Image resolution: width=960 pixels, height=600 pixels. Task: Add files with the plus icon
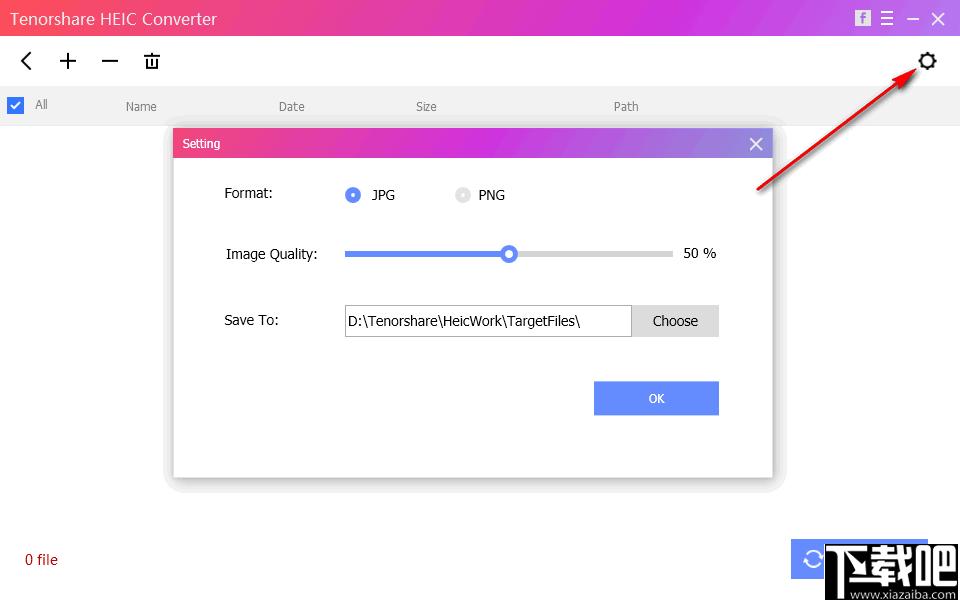[68, 61]
